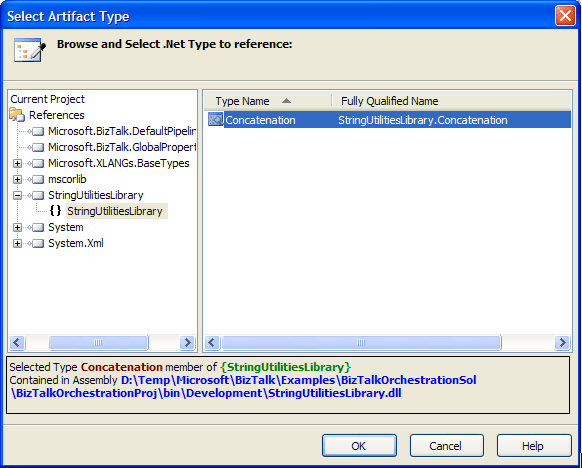The image size is (582, 468).
Task: Select the StringUtilitiesLibrary namespace item
Action: coord(117,211)
